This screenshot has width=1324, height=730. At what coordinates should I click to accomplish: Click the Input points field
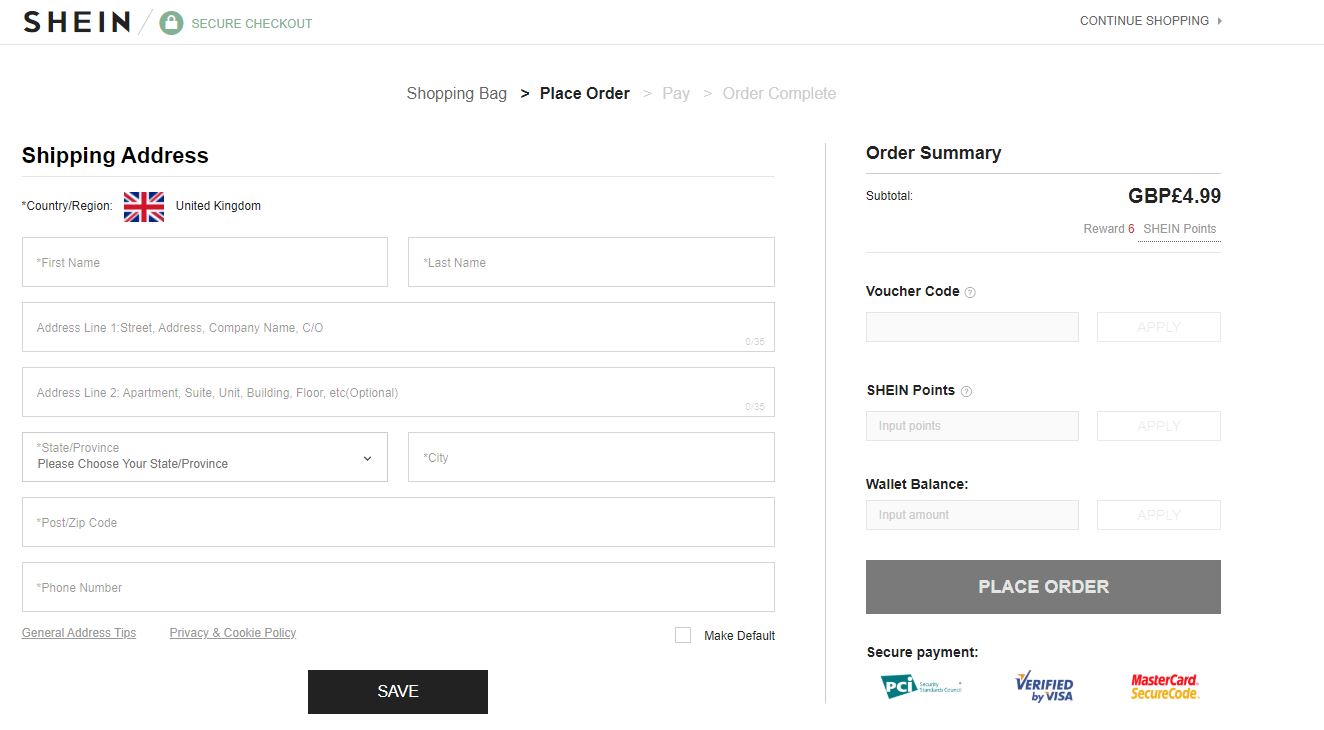pos(972,426)
